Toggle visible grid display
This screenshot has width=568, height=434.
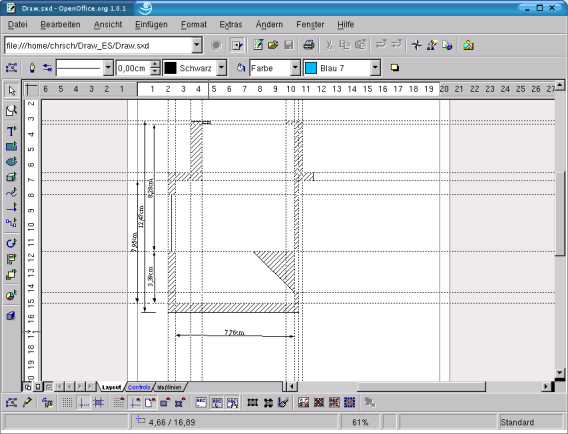coord(67,402)
